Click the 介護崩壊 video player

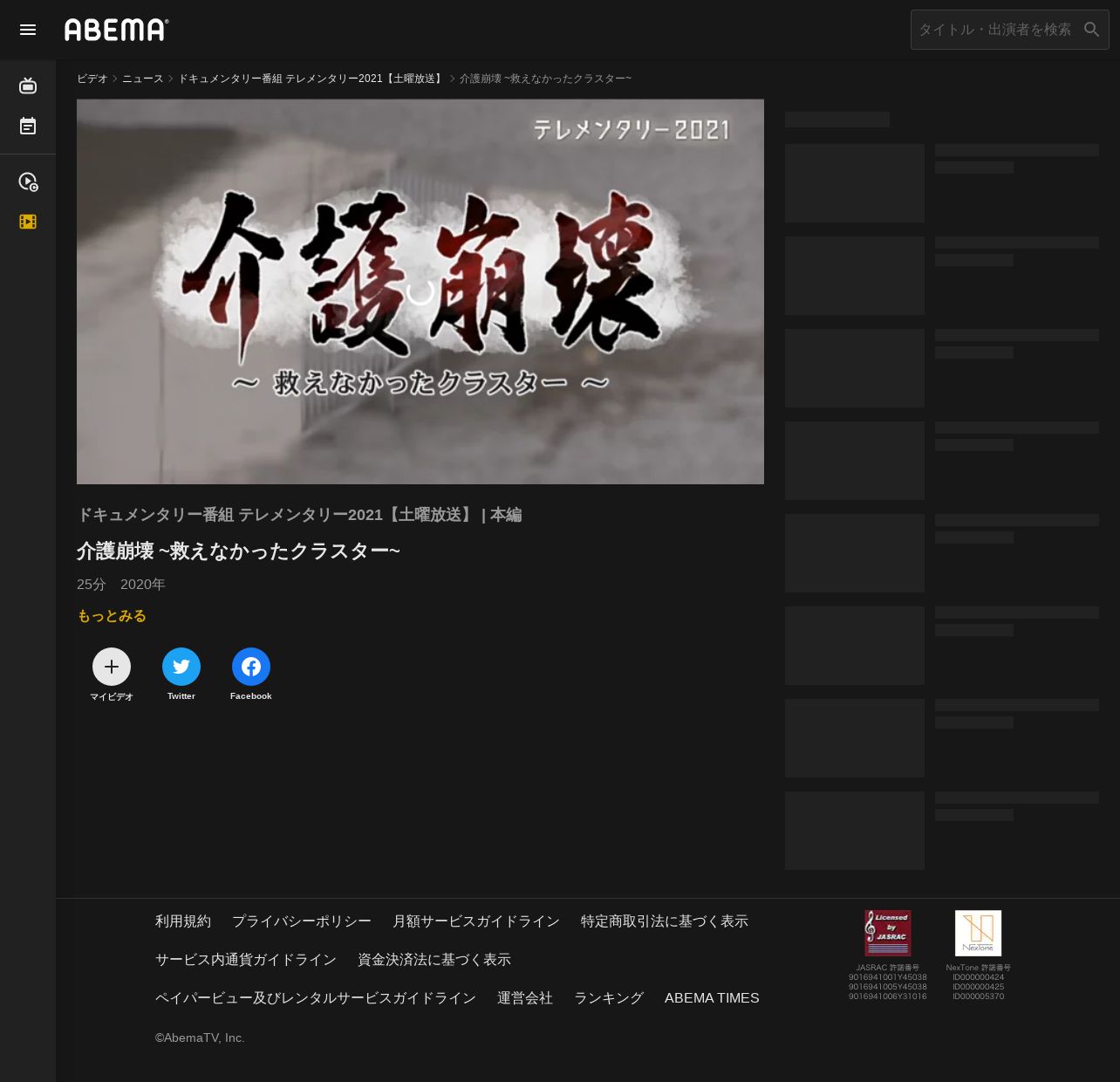[420, 291]
